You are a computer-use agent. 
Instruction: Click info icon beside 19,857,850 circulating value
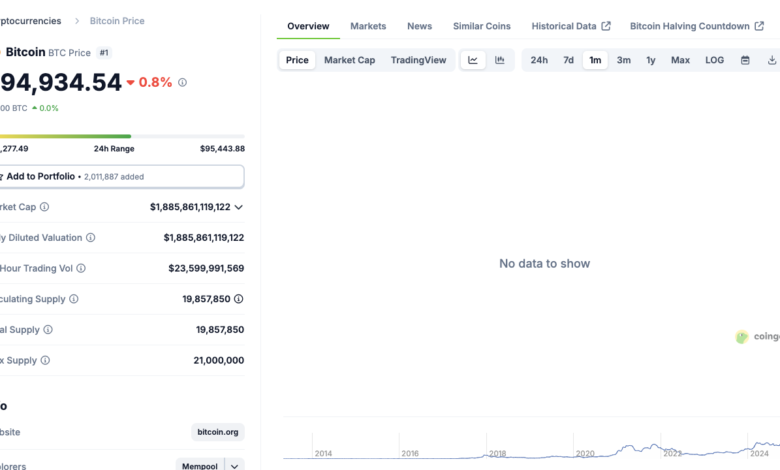point(239,299)
